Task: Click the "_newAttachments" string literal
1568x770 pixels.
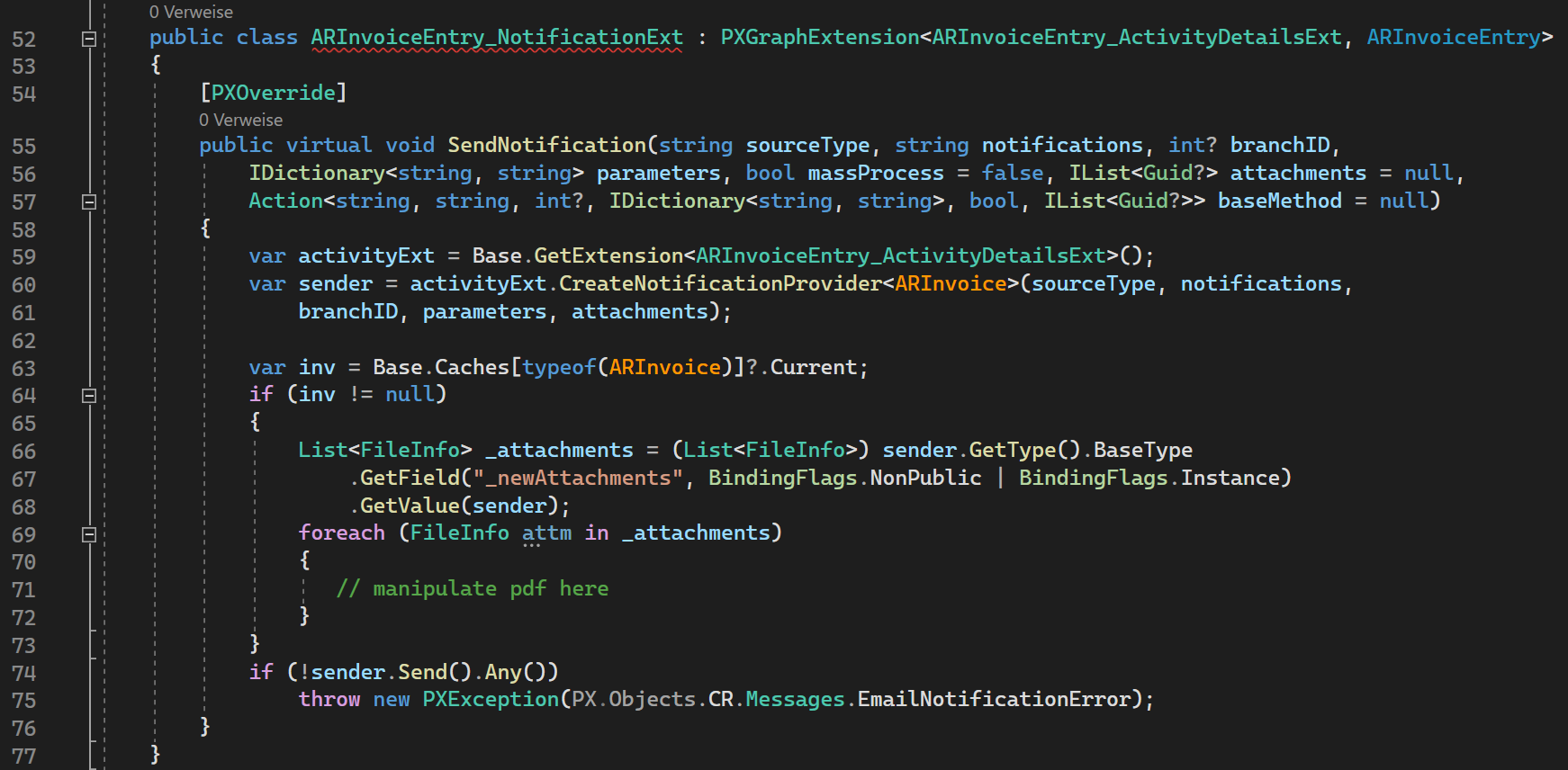Action: pyautogui.click(x=578, y=479)
